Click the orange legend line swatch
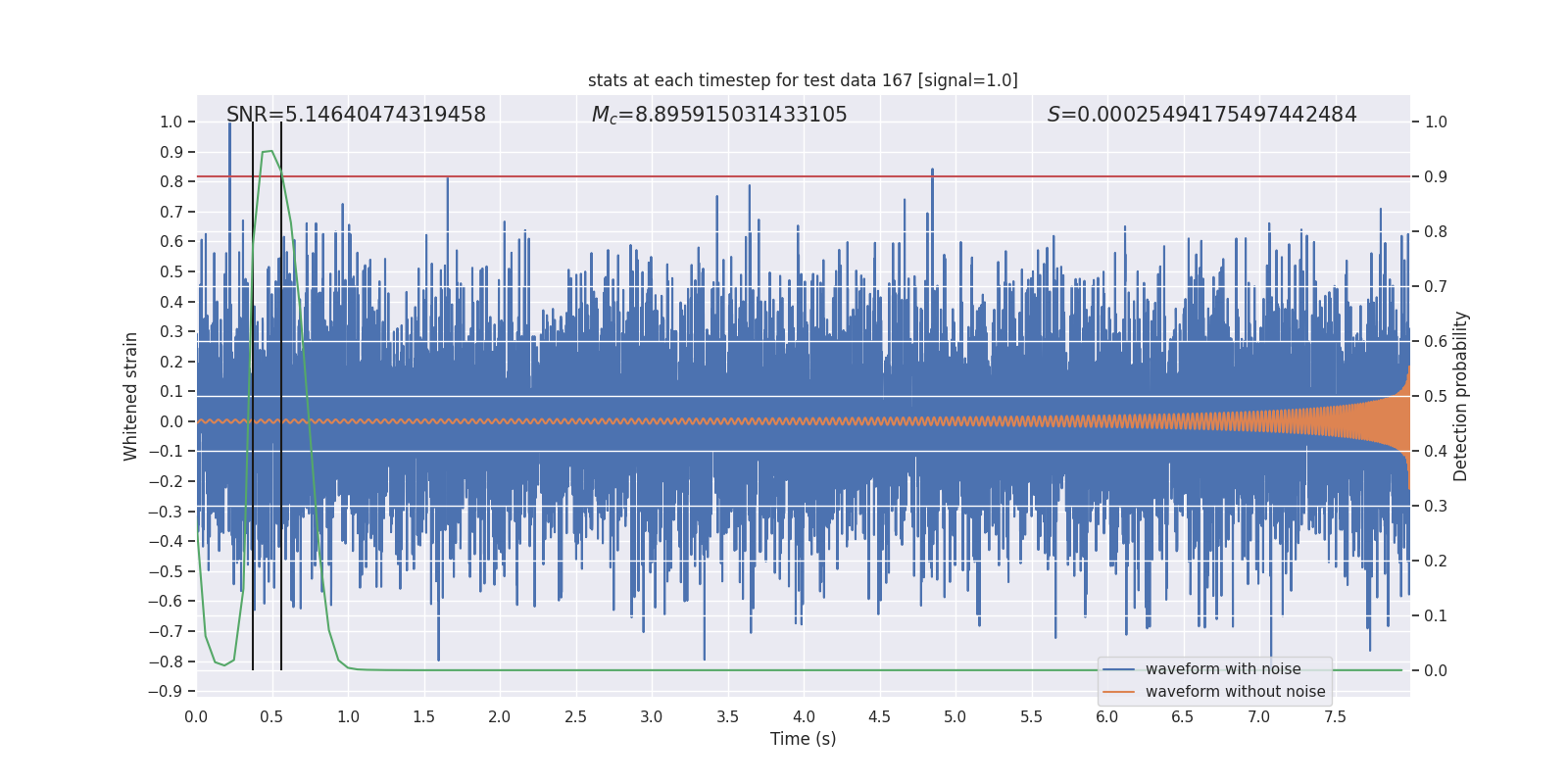The image size is (1568, 784). coord(1119,692)
